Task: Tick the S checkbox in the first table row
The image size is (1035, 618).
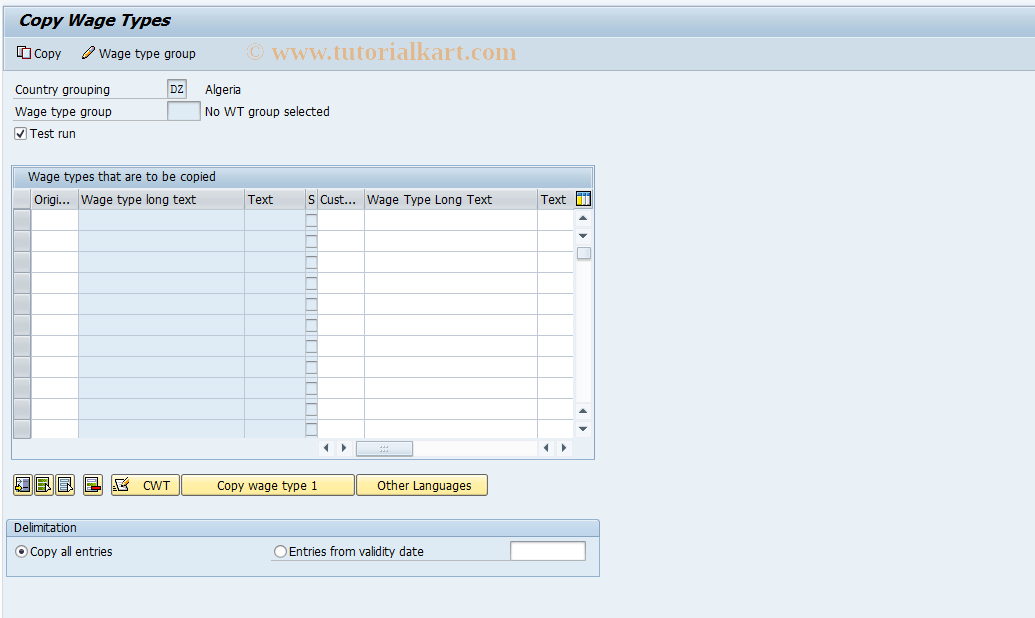Action: coord(312,221)
